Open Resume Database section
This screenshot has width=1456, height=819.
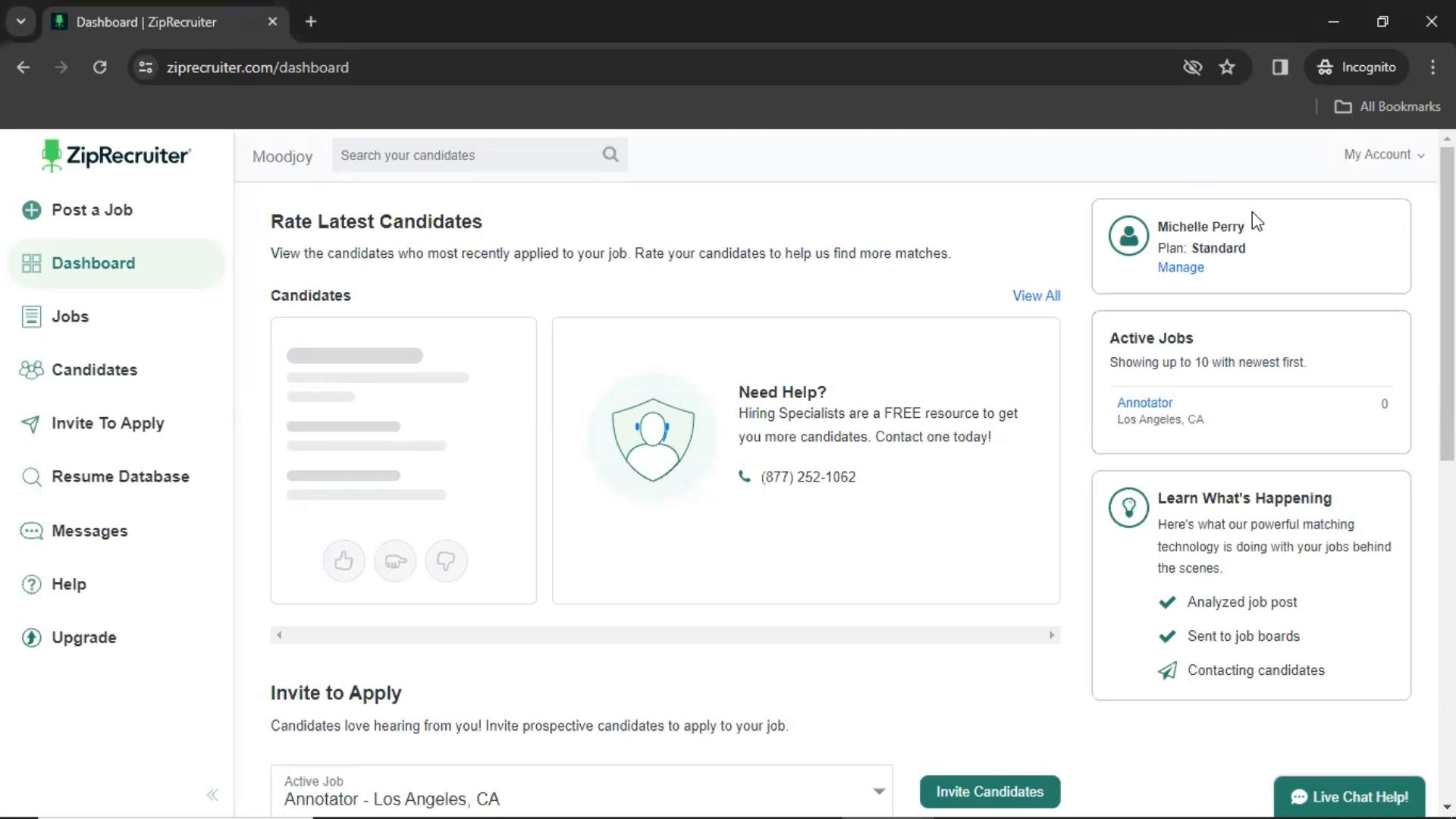(120, 476)
